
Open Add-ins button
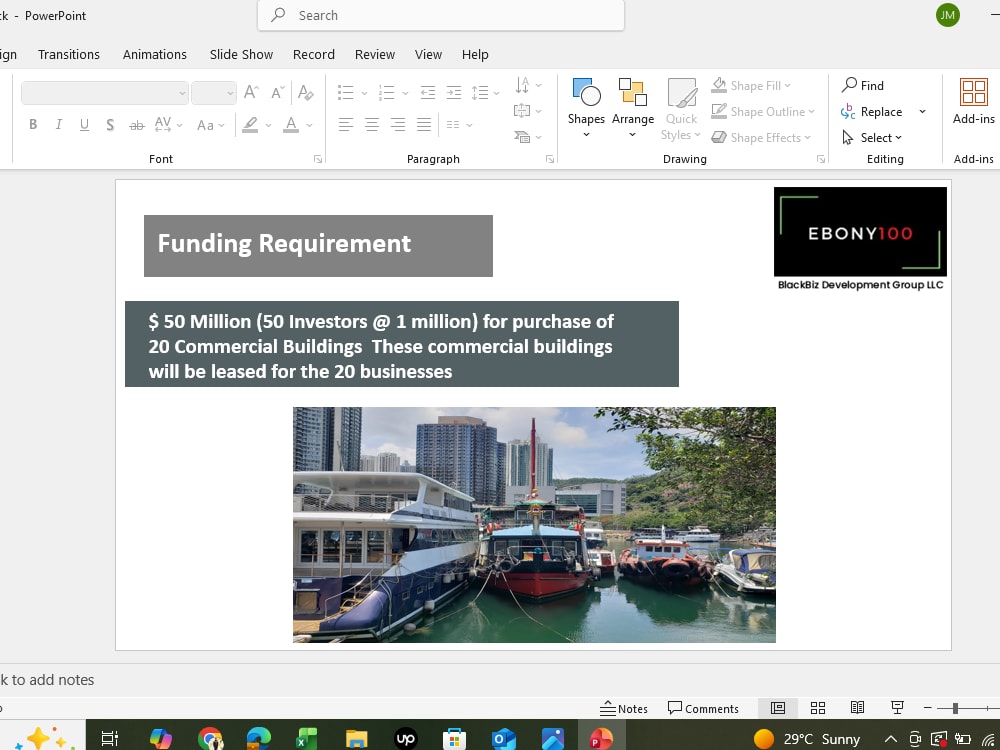[974, 101]
